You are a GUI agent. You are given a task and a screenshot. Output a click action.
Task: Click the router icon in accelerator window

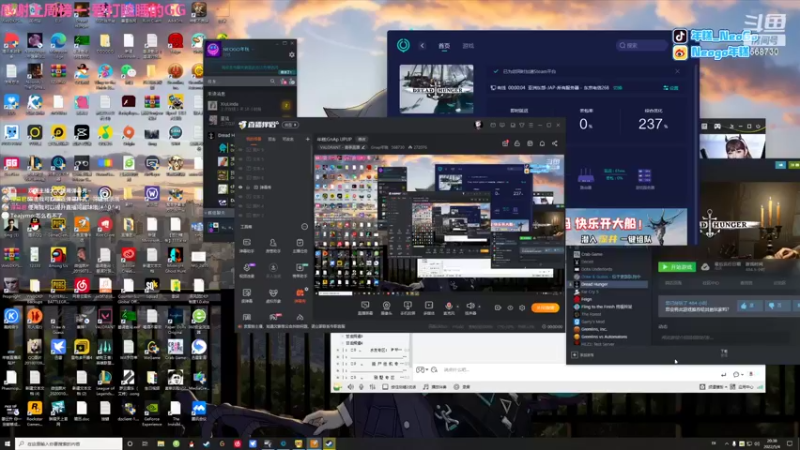[585, 178]
